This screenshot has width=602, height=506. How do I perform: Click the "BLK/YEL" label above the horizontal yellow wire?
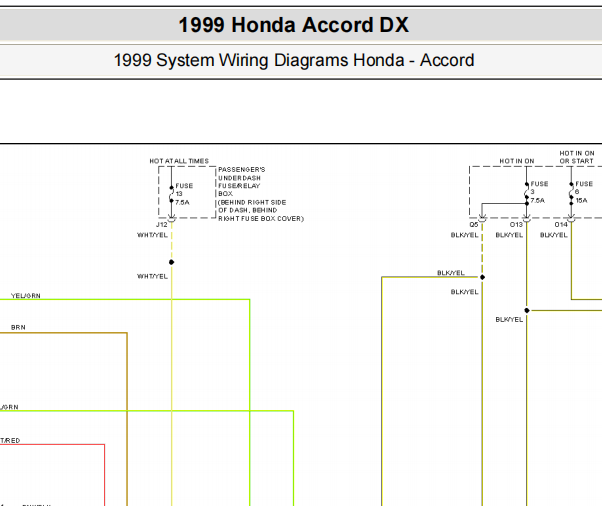[x=451, y=273]
